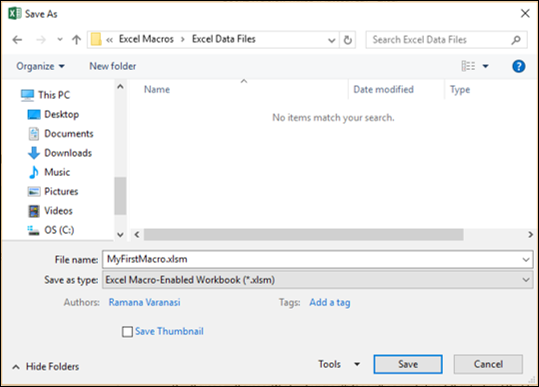
Task: Open the Organize menu
Action: [x=40, y=66]
